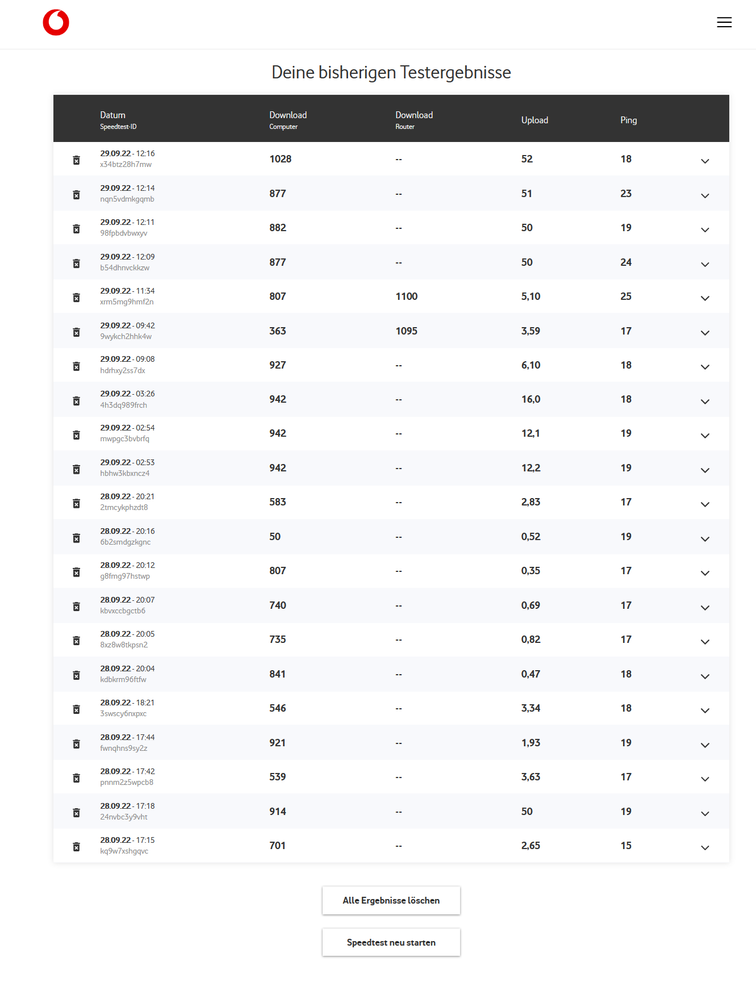This screenshot has width=756, height=999.
Task: Expand the 29.09.22 12:09 test row
Action: tap(705, 264)
